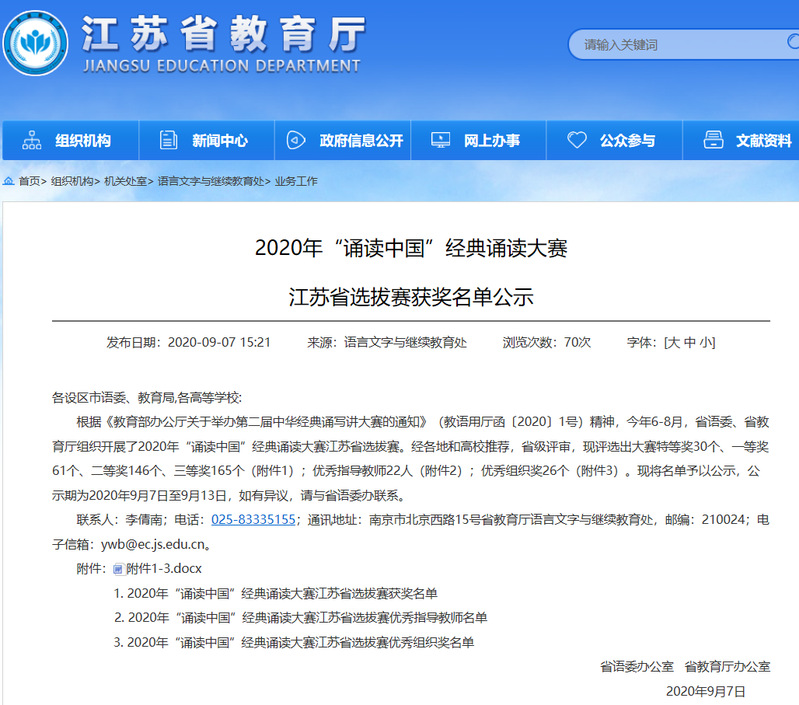This screenshot has height=705, width=799.
Task: Select the 公众参与 navigation tab
Action: [627, 141]
